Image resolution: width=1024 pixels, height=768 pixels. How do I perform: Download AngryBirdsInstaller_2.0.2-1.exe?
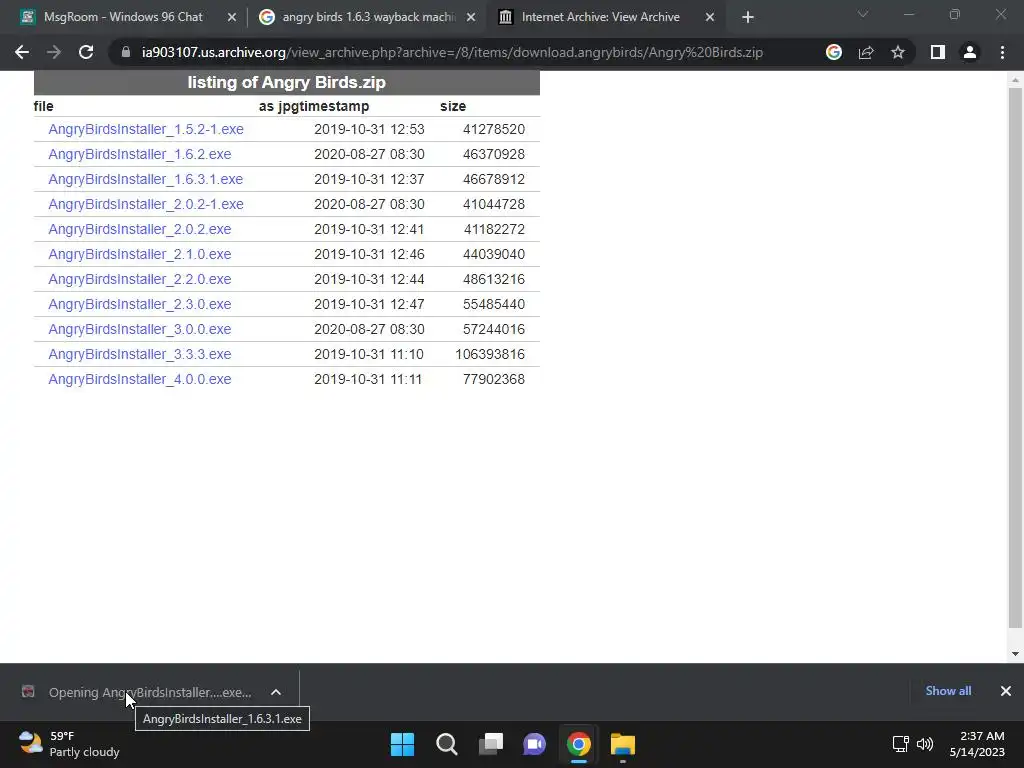pyautogui.click(x=146, y=204)
